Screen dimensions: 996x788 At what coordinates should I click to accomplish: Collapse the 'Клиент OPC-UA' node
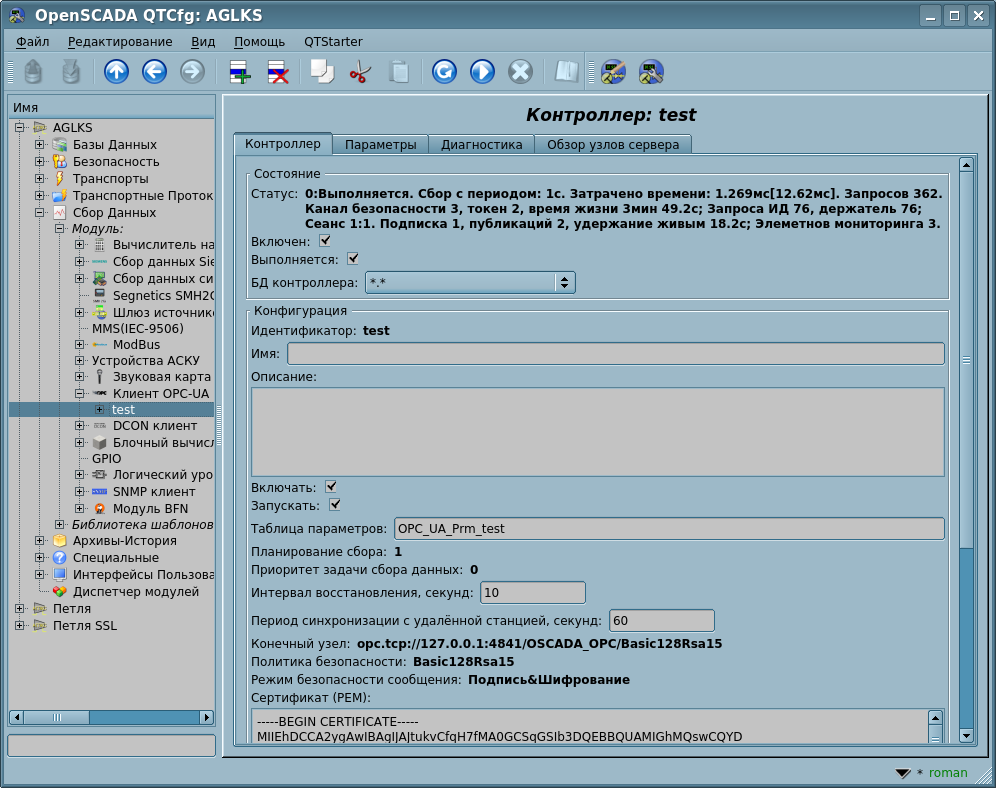click(79, 394)
